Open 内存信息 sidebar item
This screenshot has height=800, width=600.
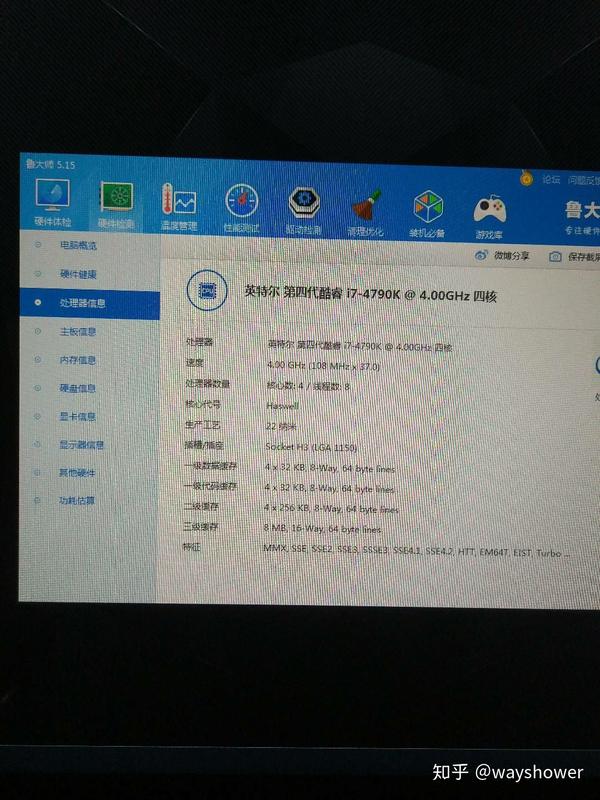pos(78,360)
